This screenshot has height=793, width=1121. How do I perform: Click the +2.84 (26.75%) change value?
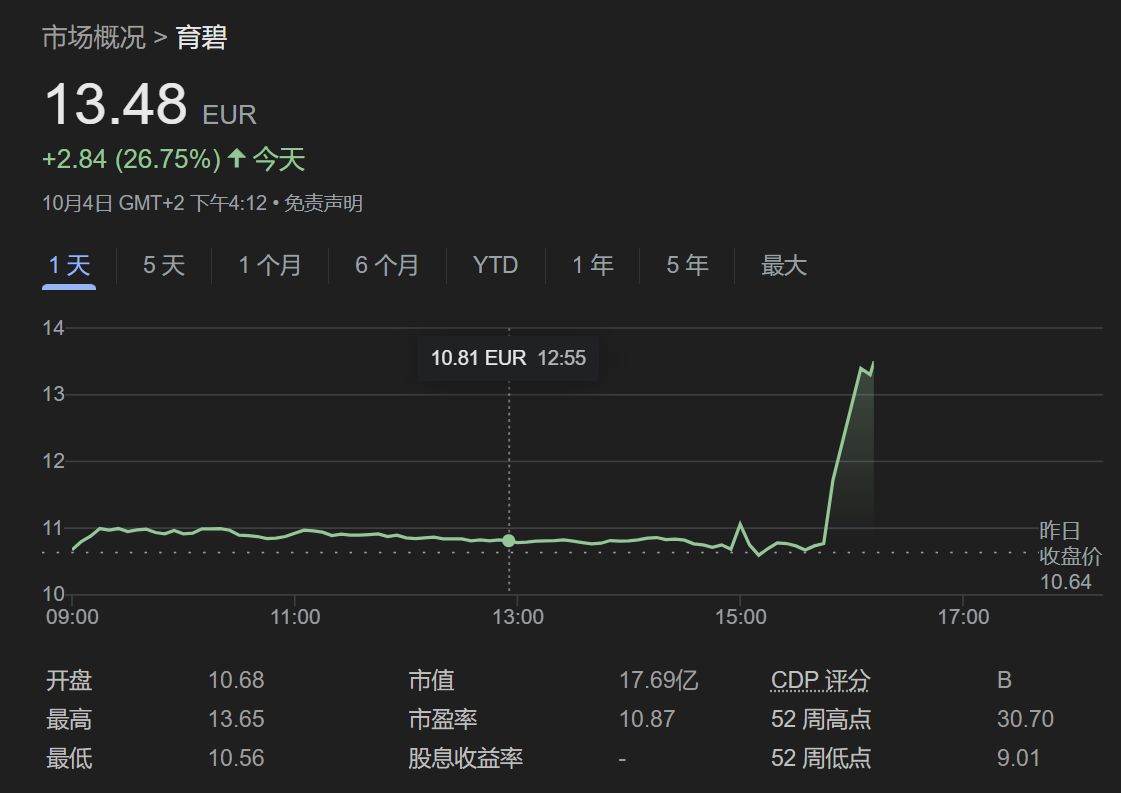(132, 159)
